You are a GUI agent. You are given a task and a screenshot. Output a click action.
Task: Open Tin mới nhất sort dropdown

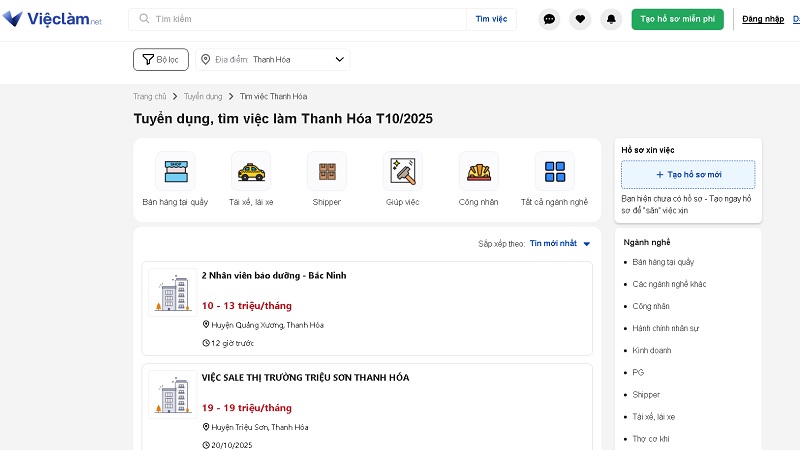click(x=560, y=243)
